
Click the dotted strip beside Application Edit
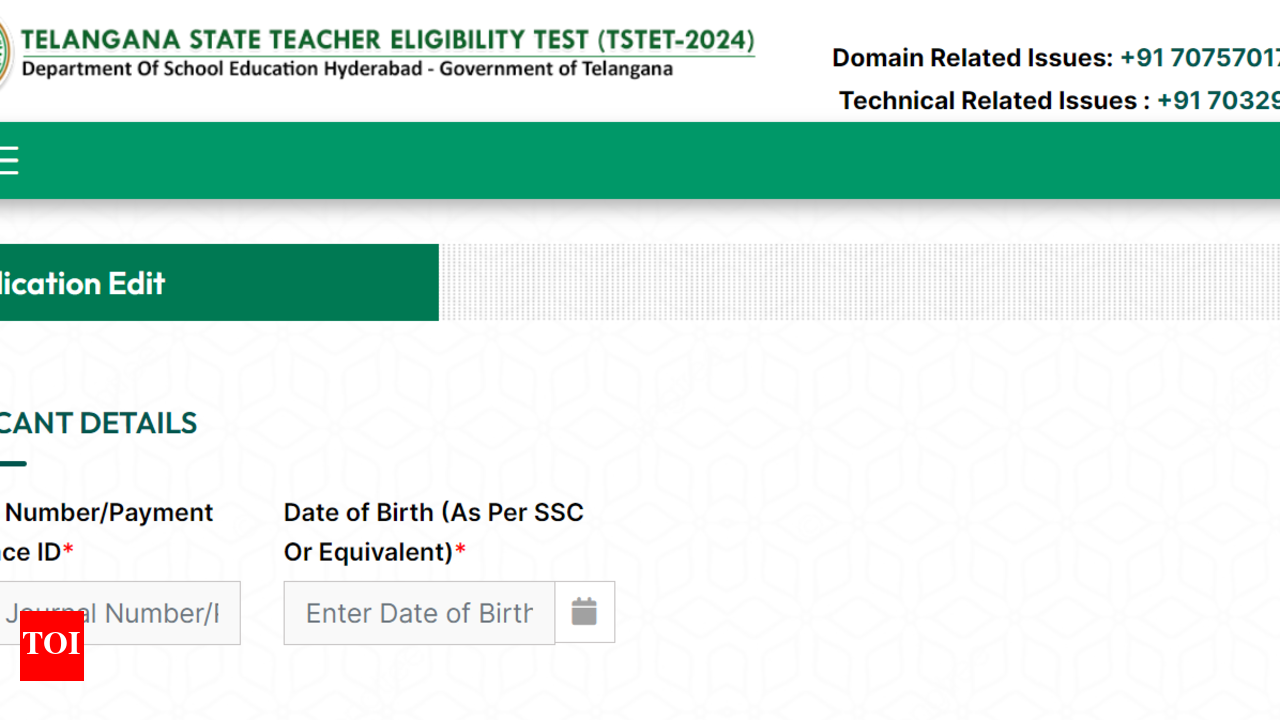[x=860, y=283]
